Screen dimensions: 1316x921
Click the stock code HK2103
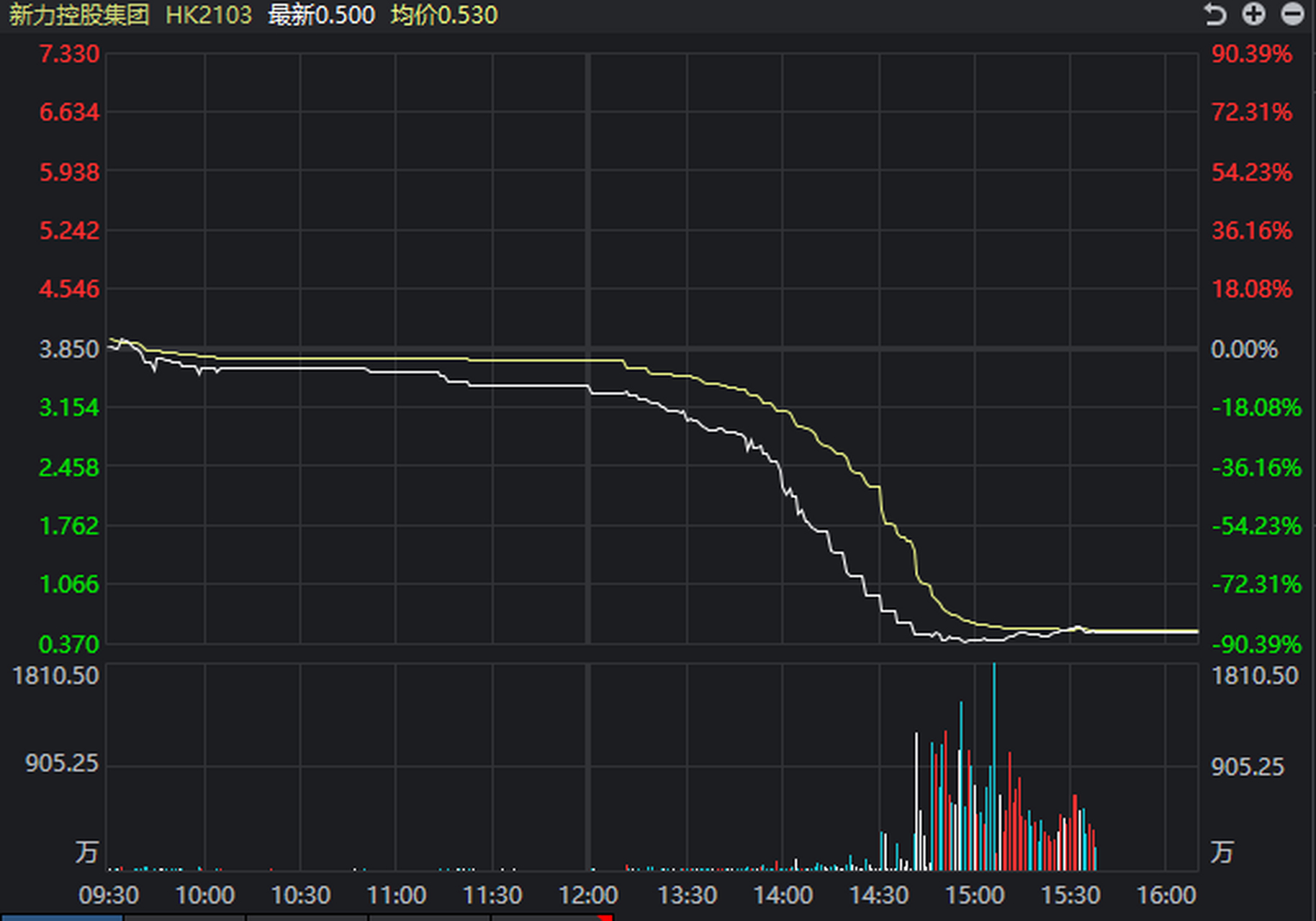pyautogui.click(x=209, y=15)
